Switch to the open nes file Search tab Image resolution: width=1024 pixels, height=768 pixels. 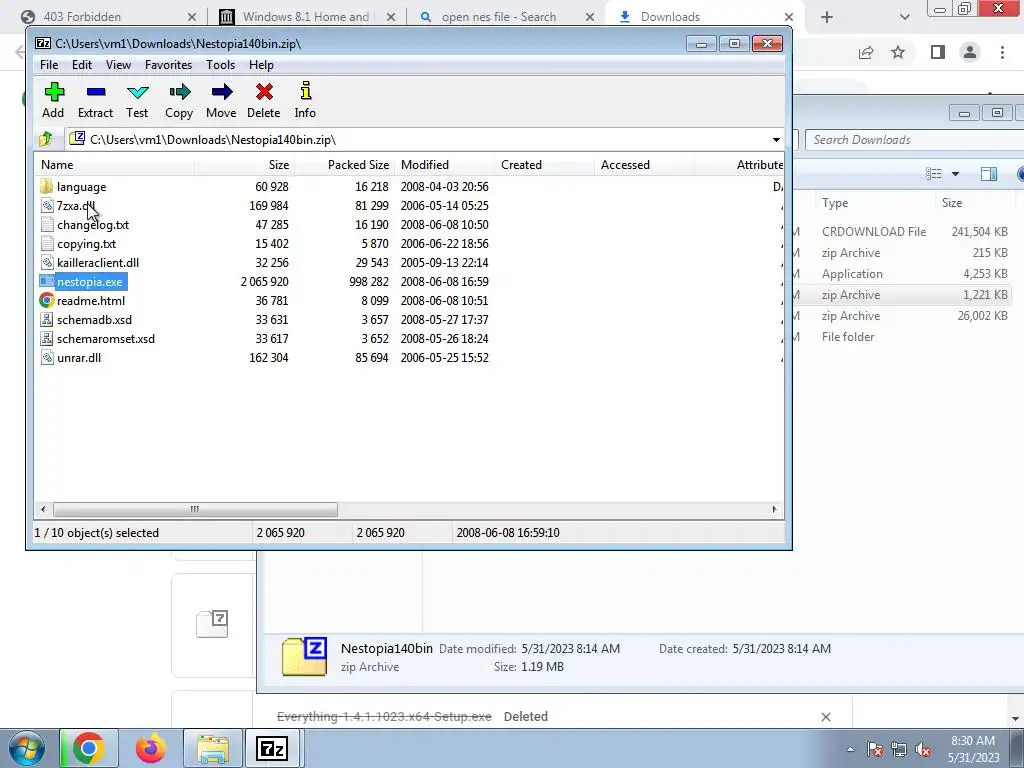pos(506,17)
